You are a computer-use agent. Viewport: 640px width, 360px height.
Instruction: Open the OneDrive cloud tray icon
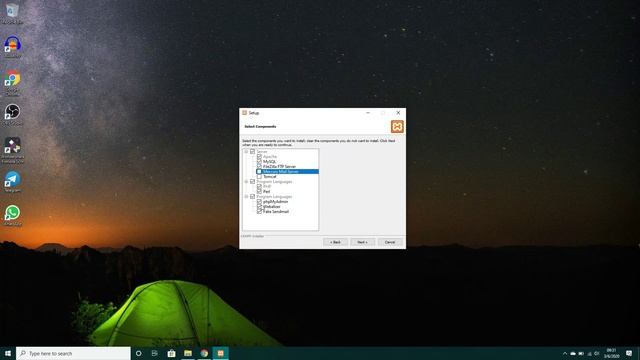click(573, 353)
